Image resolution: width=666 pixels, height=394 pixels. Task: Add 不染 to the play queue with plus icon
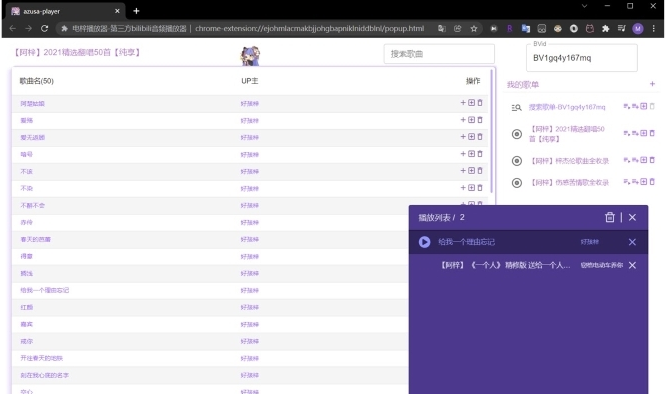click(463, 188)
